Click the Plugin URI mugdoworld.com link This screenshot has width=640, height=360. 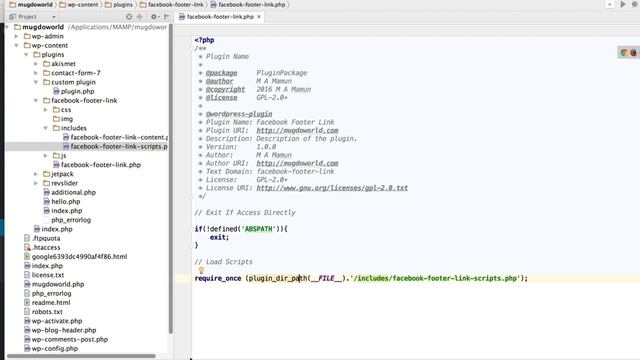click(297, 131)
